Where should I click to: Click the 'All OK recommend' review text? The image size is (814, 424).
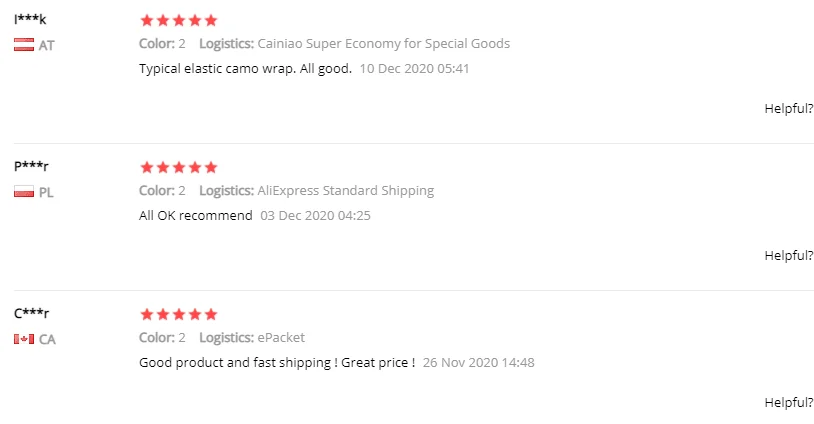[195, 216]
